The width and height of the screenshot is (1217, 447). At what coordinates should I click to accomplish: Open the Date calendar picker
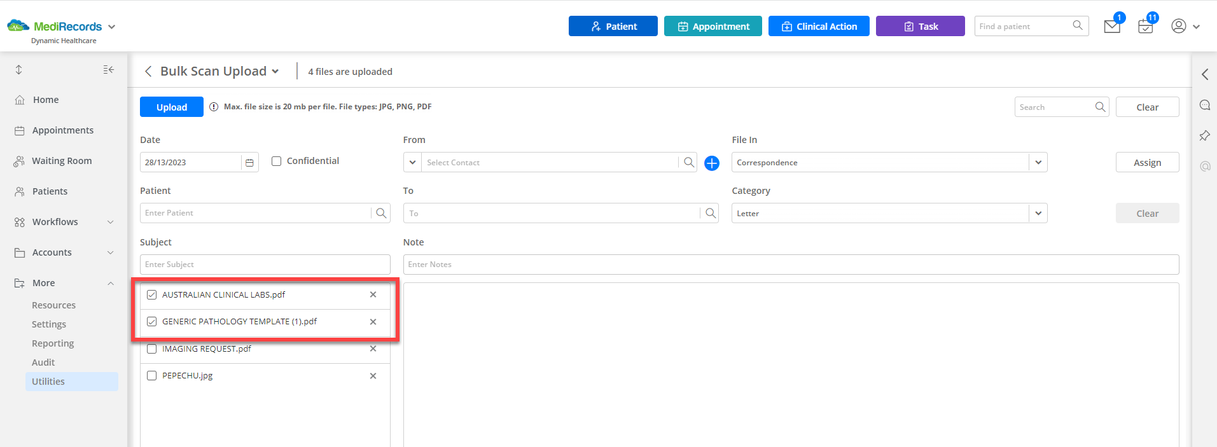pos(250,162)
